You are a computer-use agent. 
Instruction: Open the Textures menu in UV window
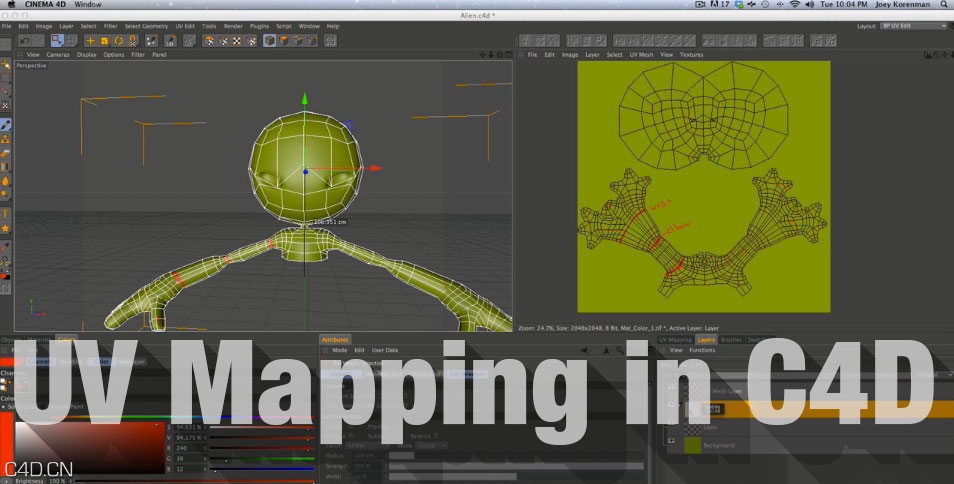click(691, 55)
